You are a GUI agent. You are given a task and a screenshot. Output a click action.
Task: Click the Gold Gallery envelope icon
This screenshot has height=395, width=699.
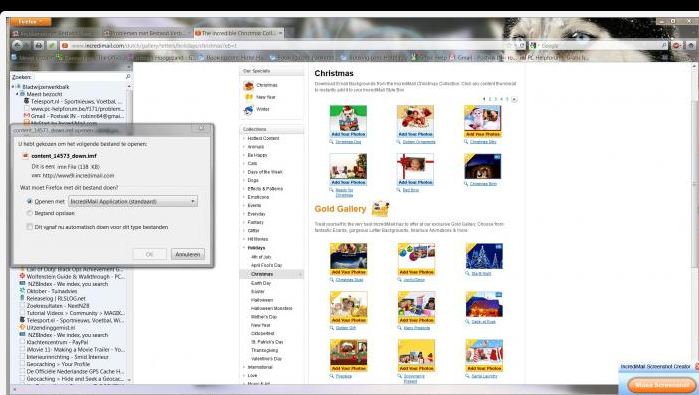tap(380, 208)
